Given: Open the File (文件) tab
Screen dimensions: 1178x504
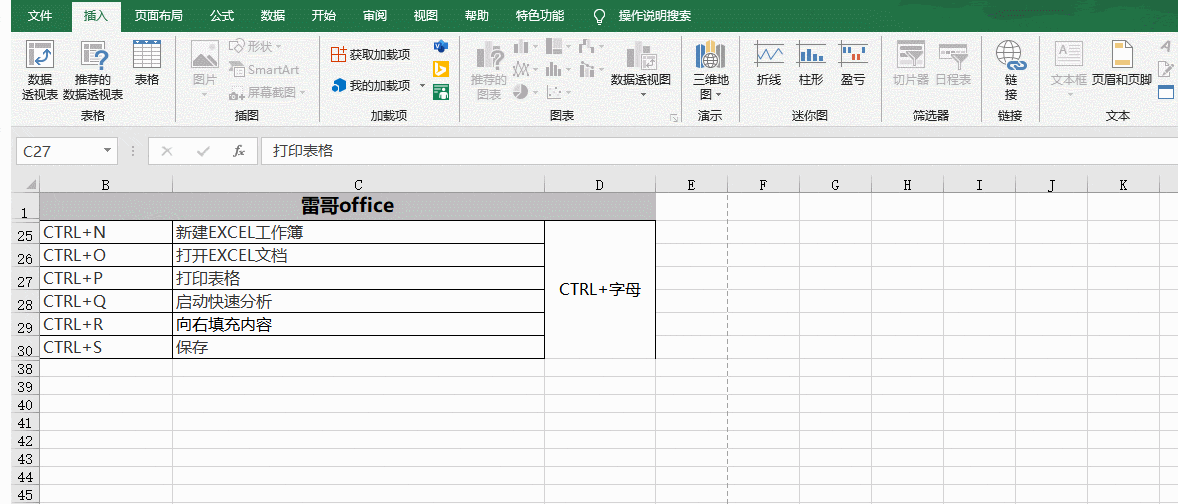Looking at the screenshot, I should (40, 16).
